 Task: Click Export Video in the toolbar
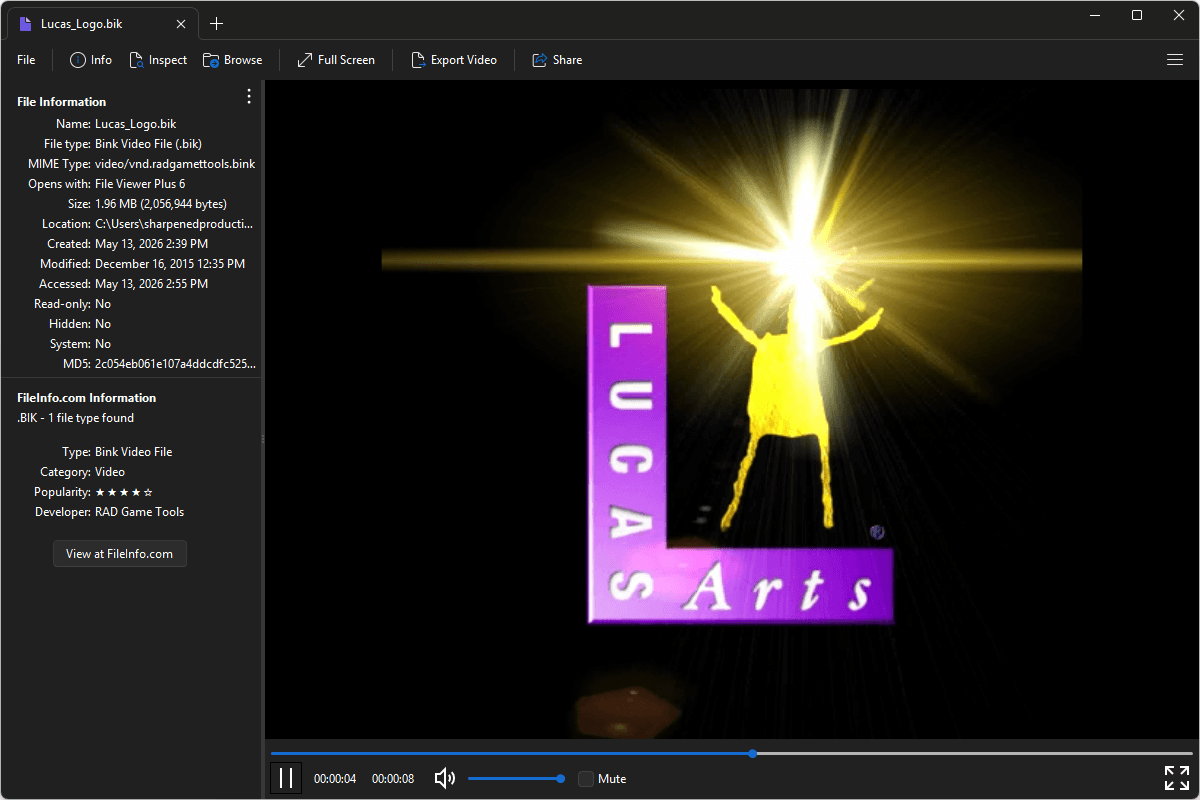click(x=454, y=60)
